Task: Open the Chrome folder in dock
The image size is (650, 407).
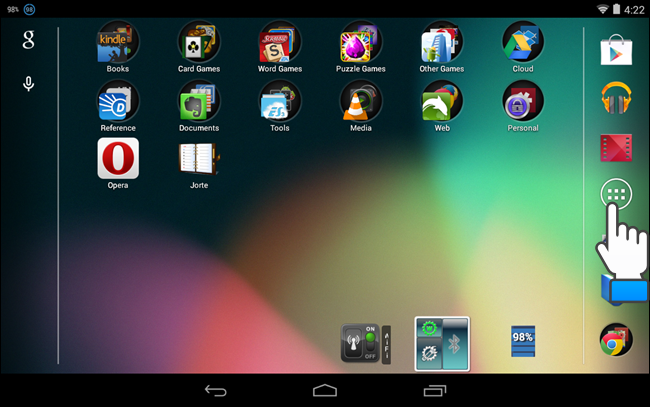Action: coord(616,340)
